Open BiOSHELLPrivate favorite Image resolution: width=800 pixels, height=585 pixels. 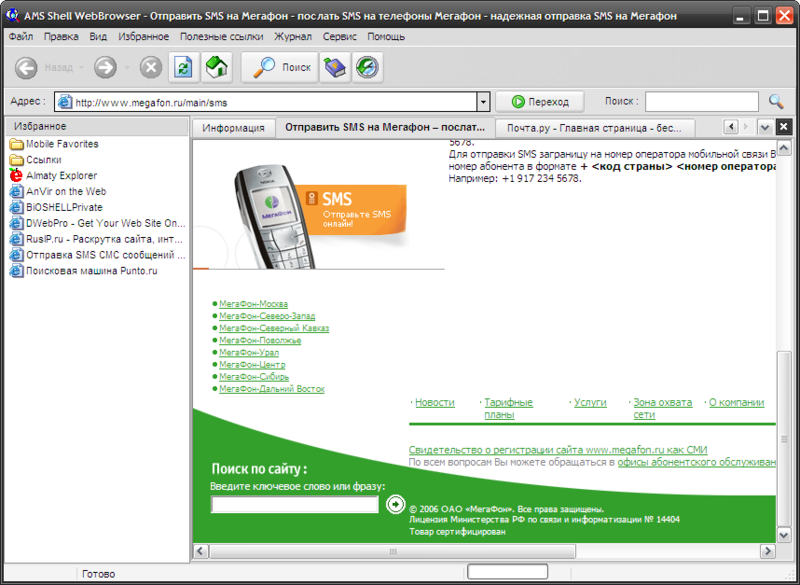pyautogui.click(x=56, y=207)
